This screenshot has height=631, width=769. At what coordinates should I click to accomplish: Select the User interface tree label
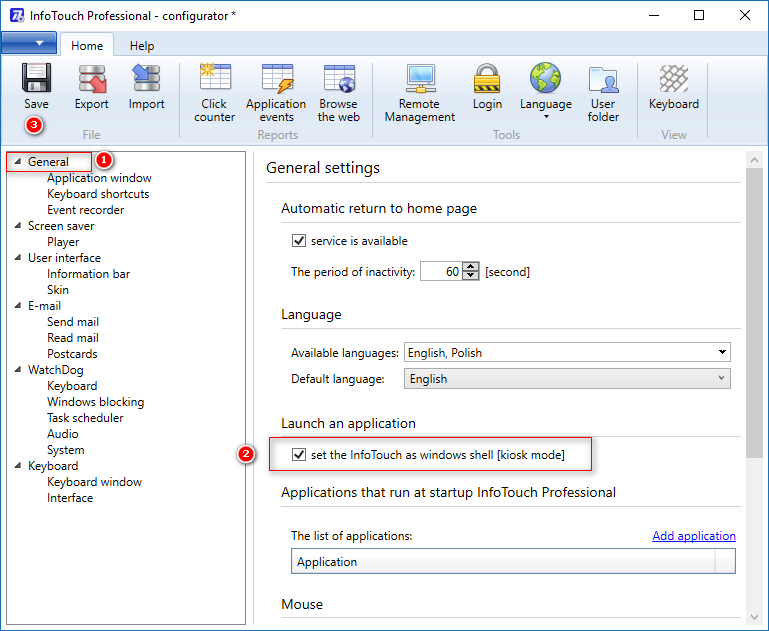[x=64, y=257]
